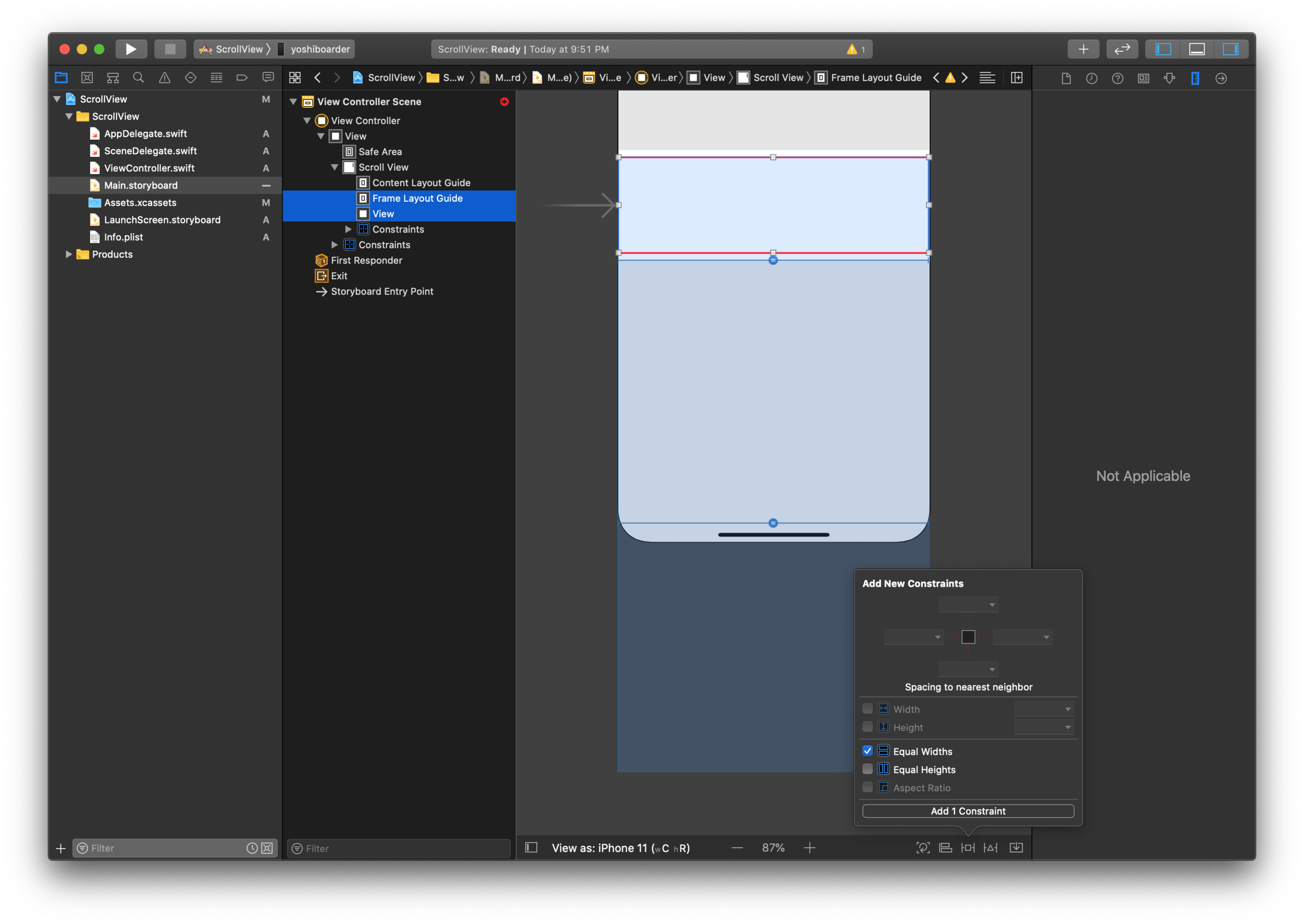
Task: Open the Size inspector (ruler icon)
Action: pyautogui.click(x=1196, y=78)
